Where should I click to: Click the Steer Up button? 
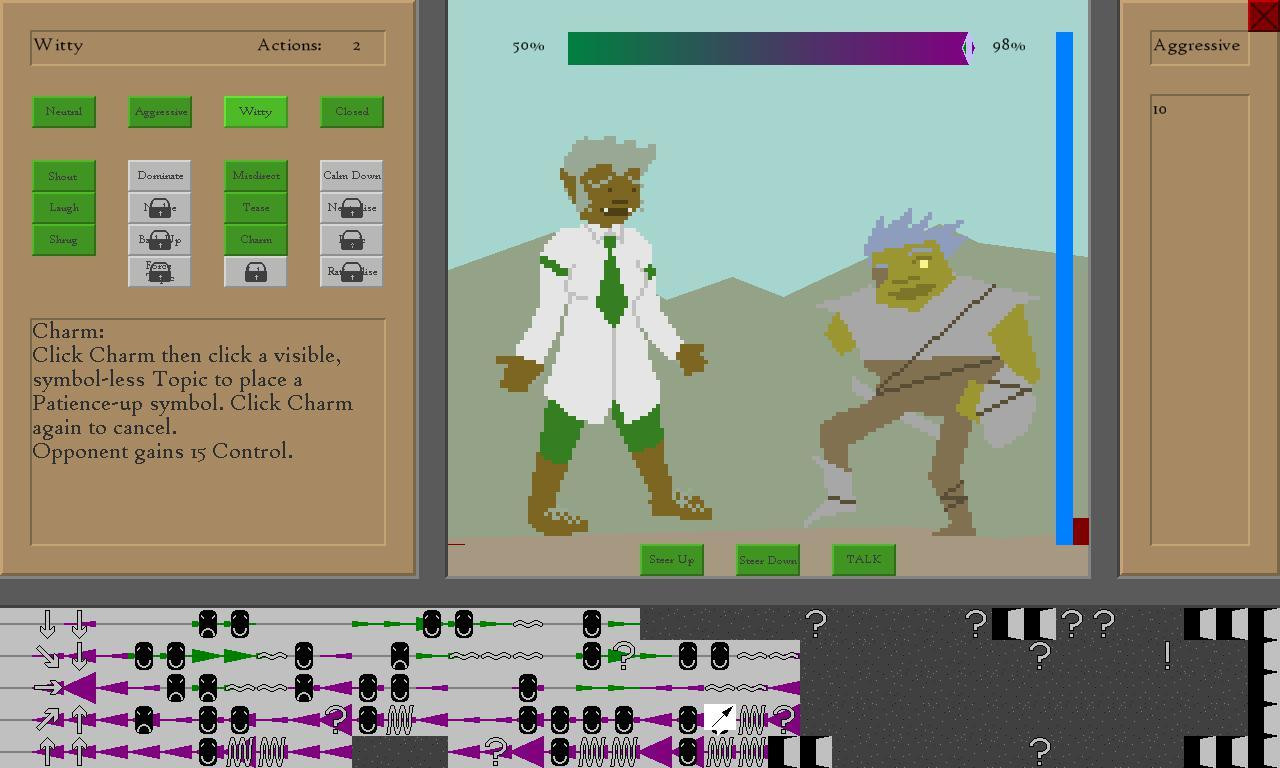point(672,560)
